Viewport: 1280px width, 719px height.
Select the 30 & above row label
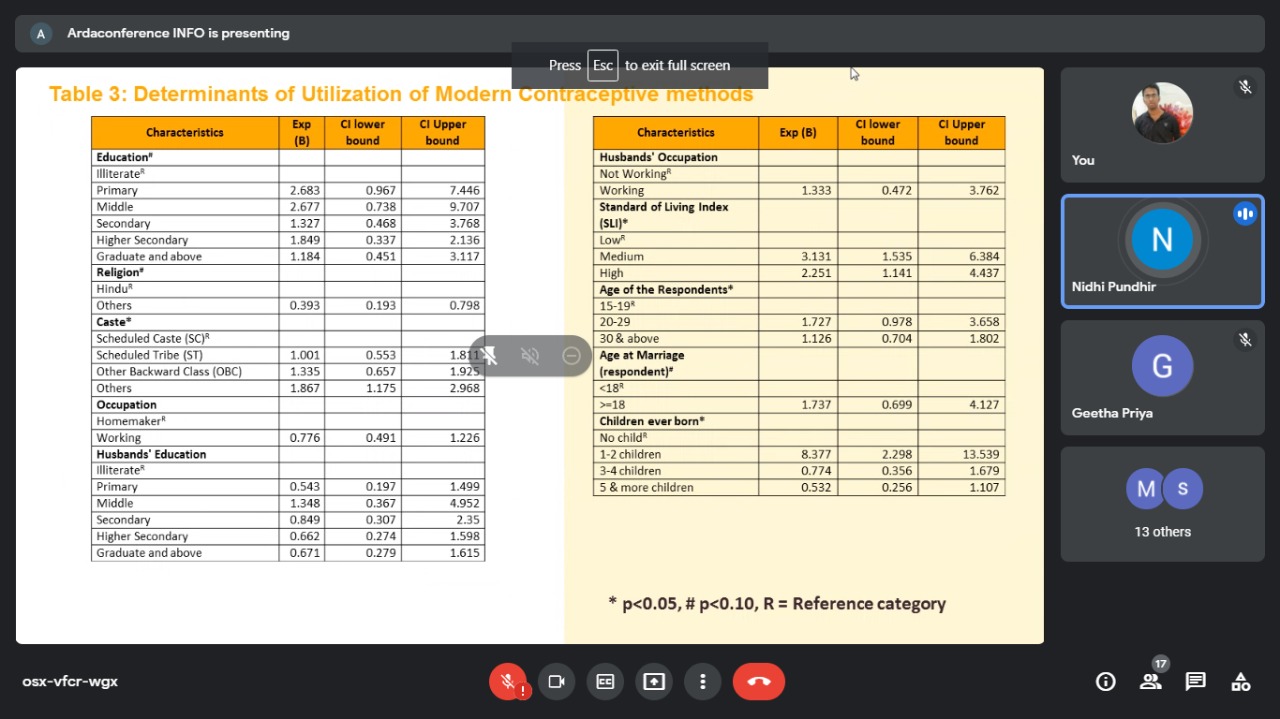(x=629, y=339)
